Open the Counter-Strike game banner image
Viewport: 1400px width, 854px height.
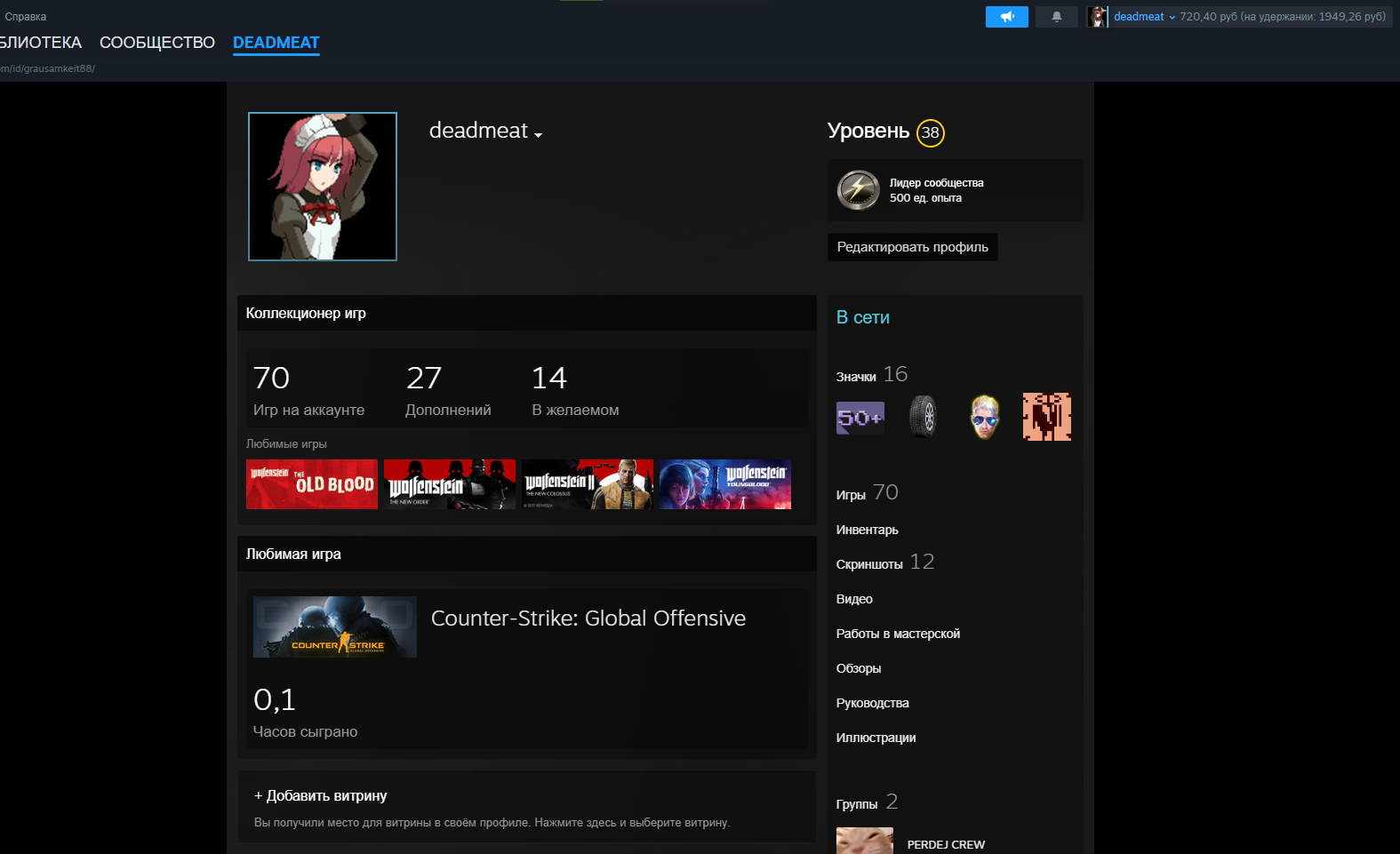335,627
